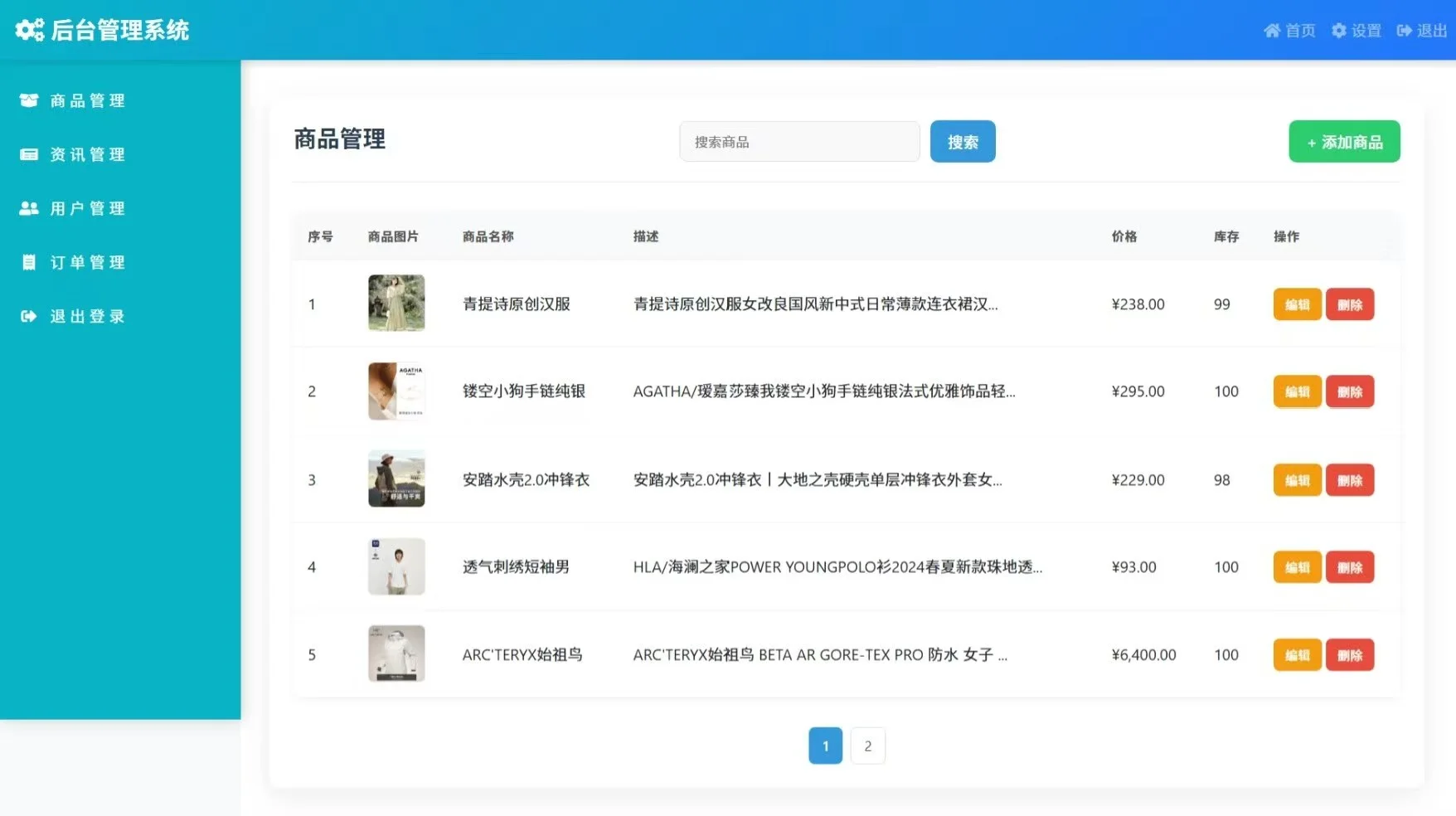Click the 设置 gear icon in top bar

tap(1338, 30)
